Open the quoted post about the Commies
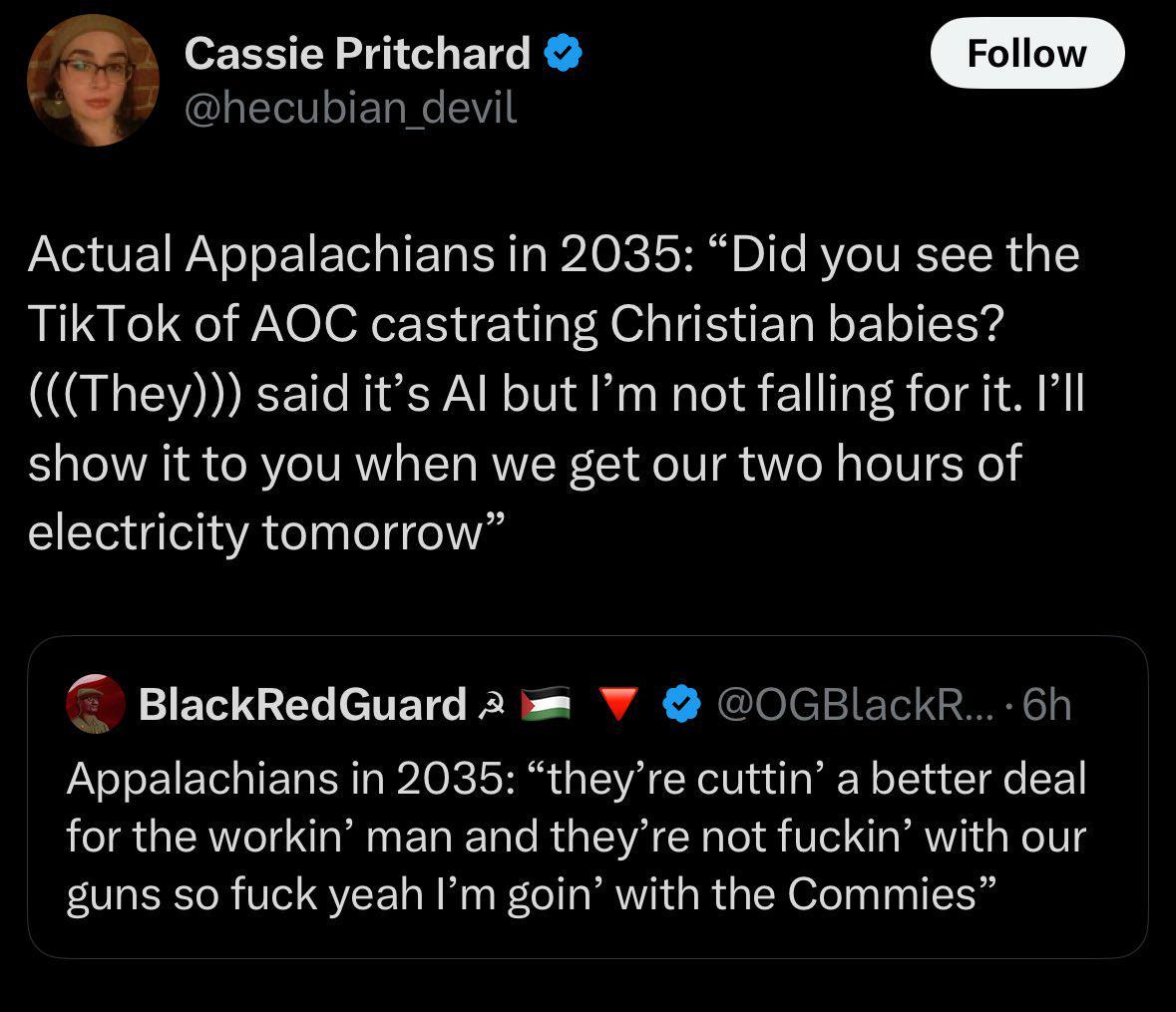Viewport: 1176px width, 1012px height. coord(587,838)
